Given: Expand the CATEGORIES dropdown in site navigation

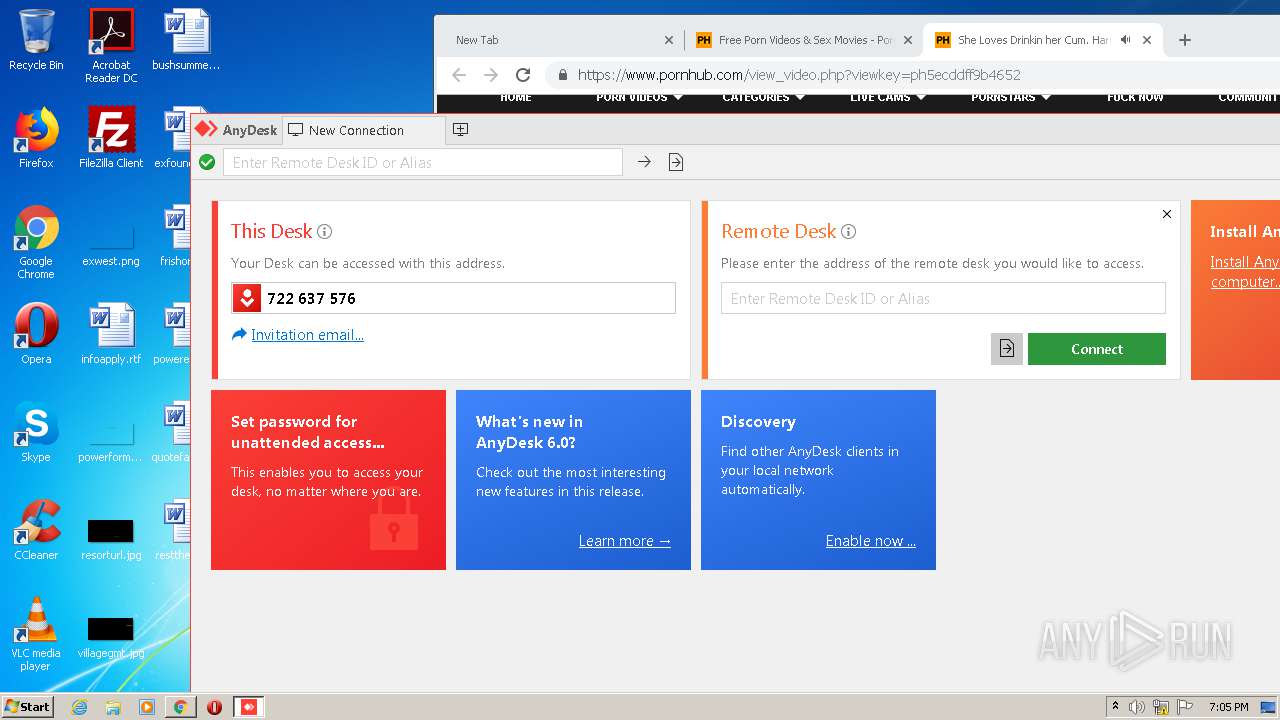Looking at the screenshot, I should pos(764,97).
